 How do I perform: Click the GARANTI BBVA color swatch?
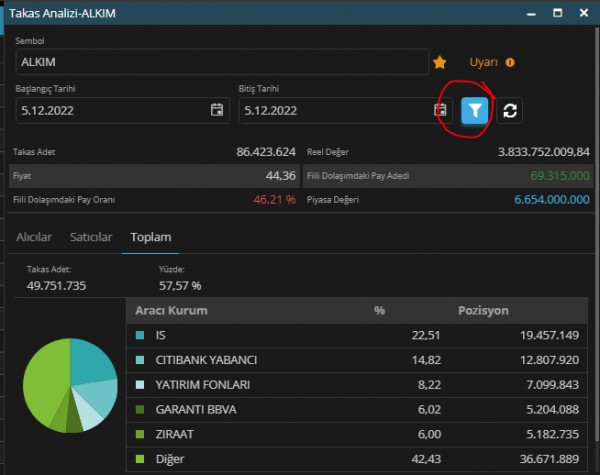(x=140, y=410)
